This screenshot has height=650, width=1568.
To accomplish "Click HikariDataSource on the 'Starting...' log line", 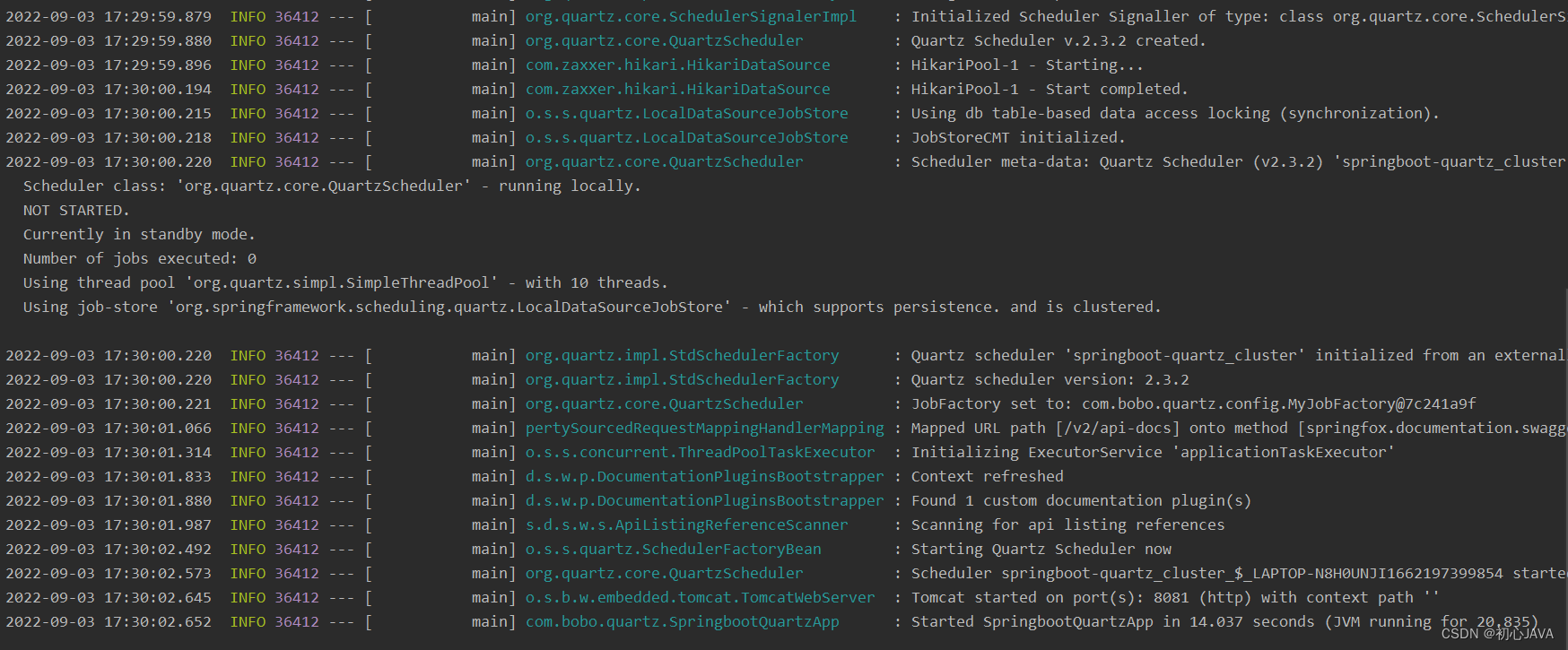I will click(x=677, y=65).
